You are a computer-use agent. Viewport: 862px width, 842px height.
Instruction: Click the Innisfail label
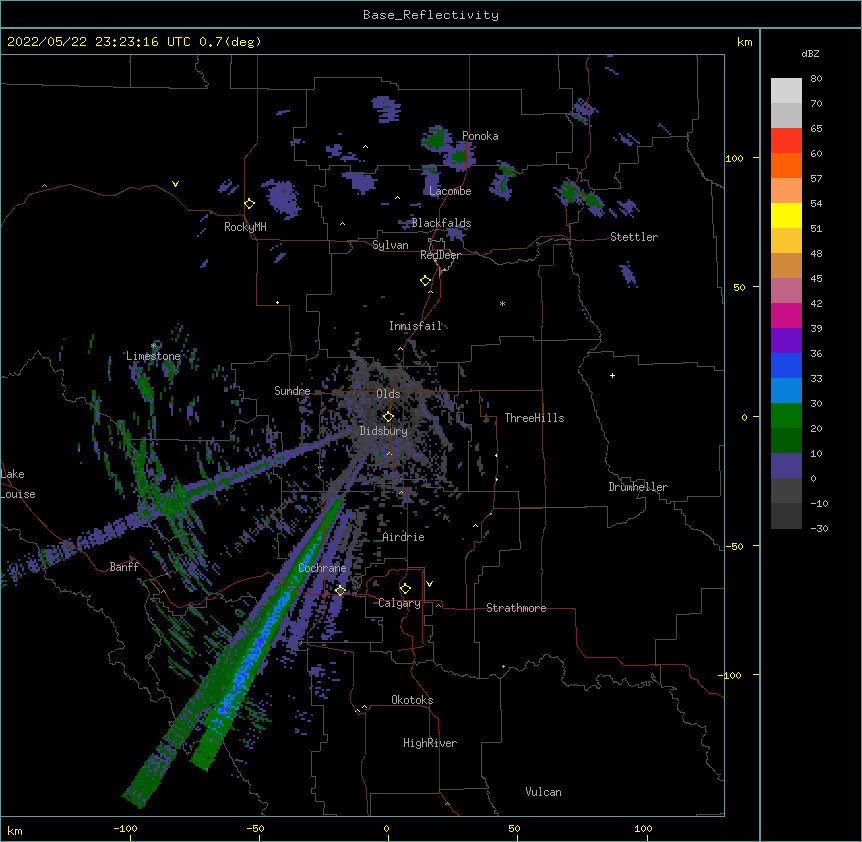tap(416, 326)
